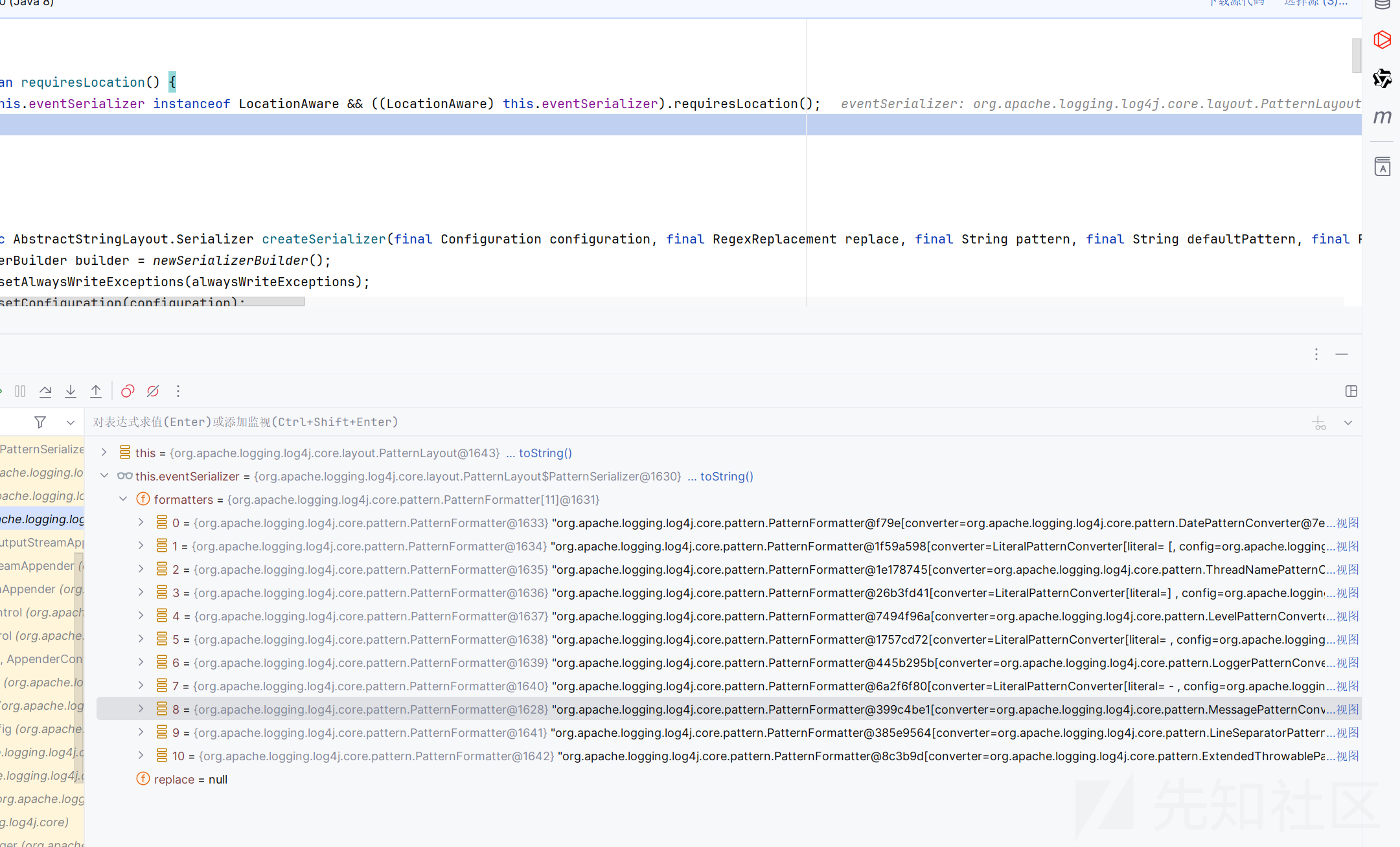Expand formatters element 0
This screenshot has width=1400, height=847.
[141, 523]
